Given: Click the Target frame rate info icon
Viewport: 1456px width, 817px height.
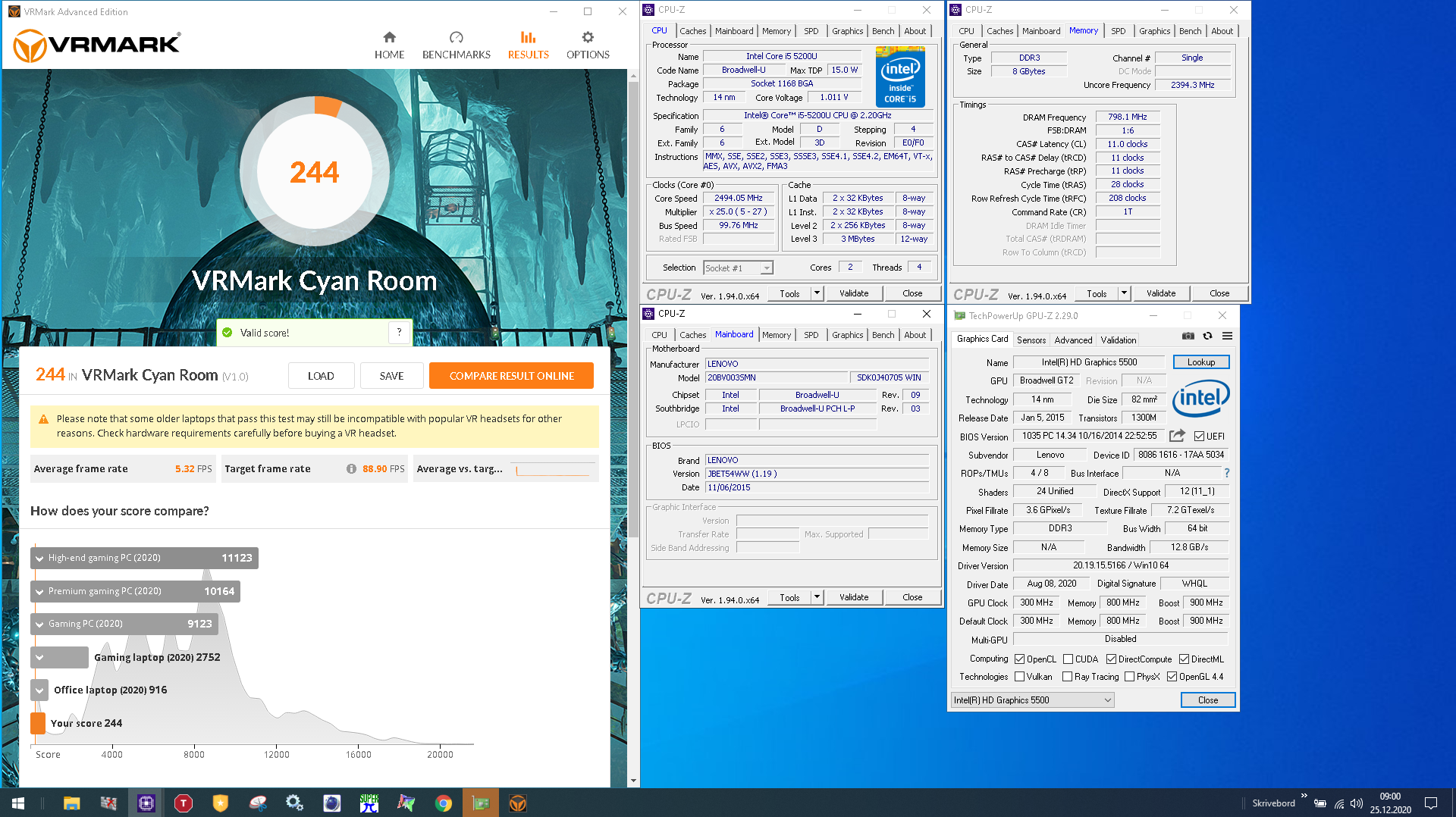Looking at the screenshot, I should coord(351,468).
